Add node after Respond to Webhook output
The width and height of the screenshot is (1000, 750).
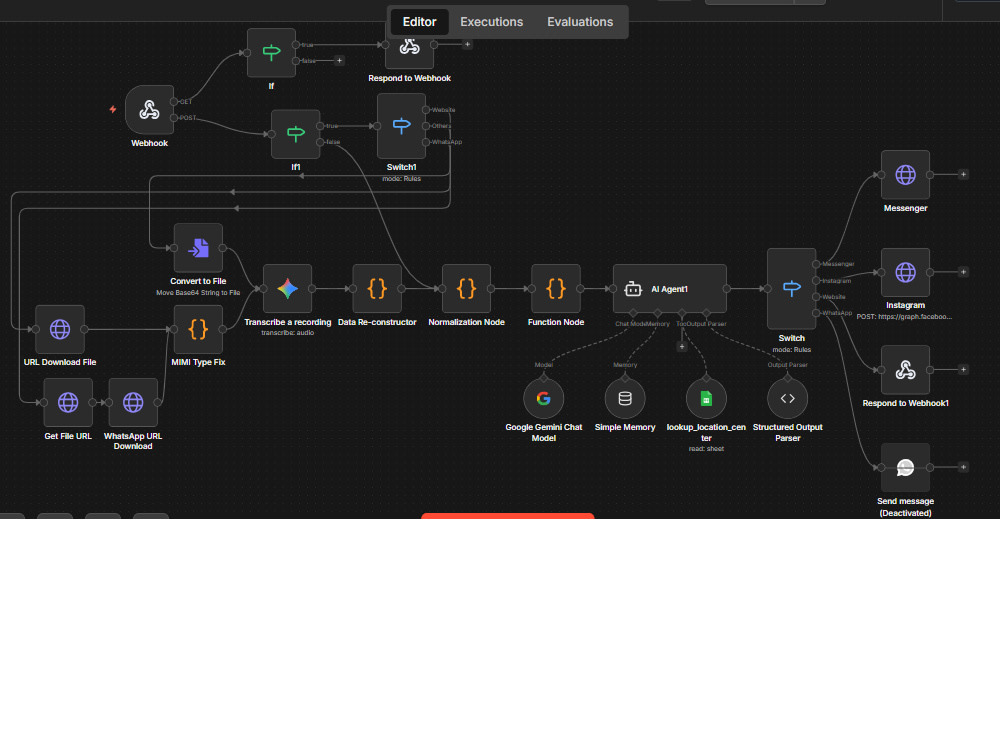[x=467, y=45]
